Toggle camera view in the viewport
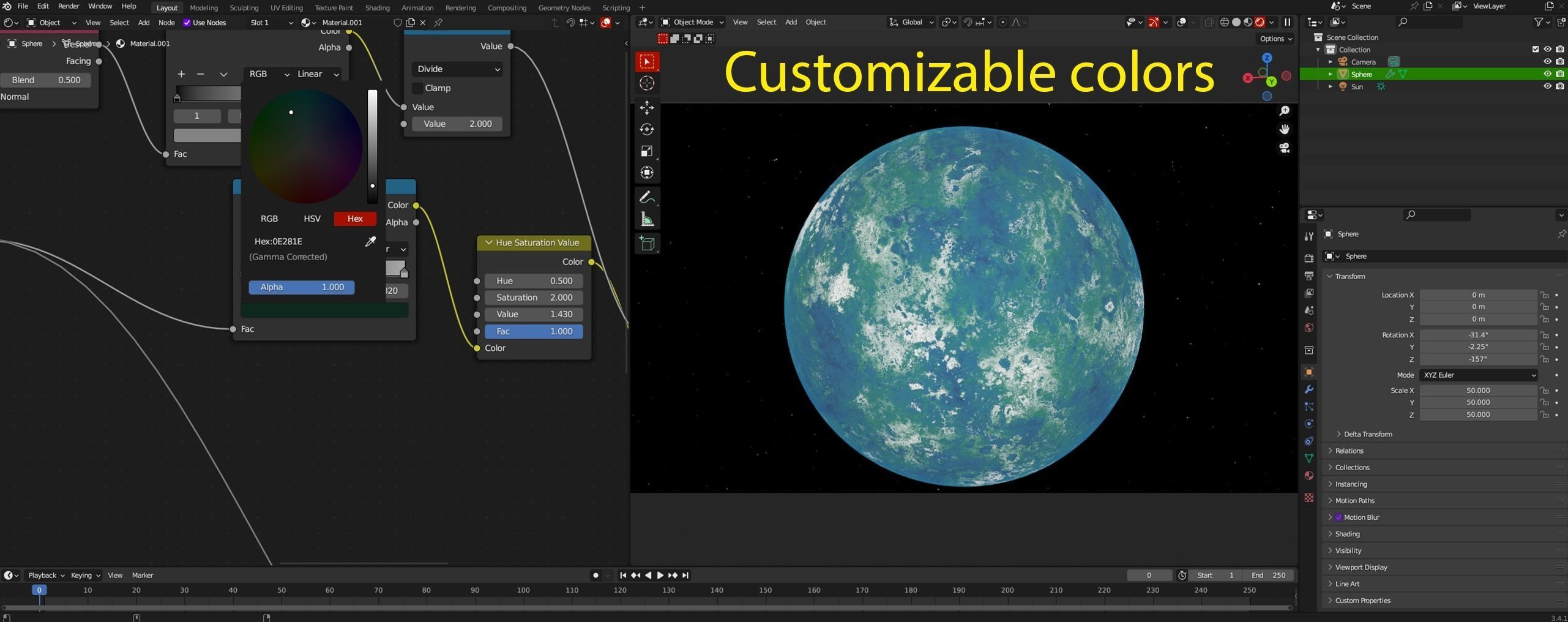The height and width of the screenshot is (622, 1568). pyautogui.click(x=1284, y=148)
